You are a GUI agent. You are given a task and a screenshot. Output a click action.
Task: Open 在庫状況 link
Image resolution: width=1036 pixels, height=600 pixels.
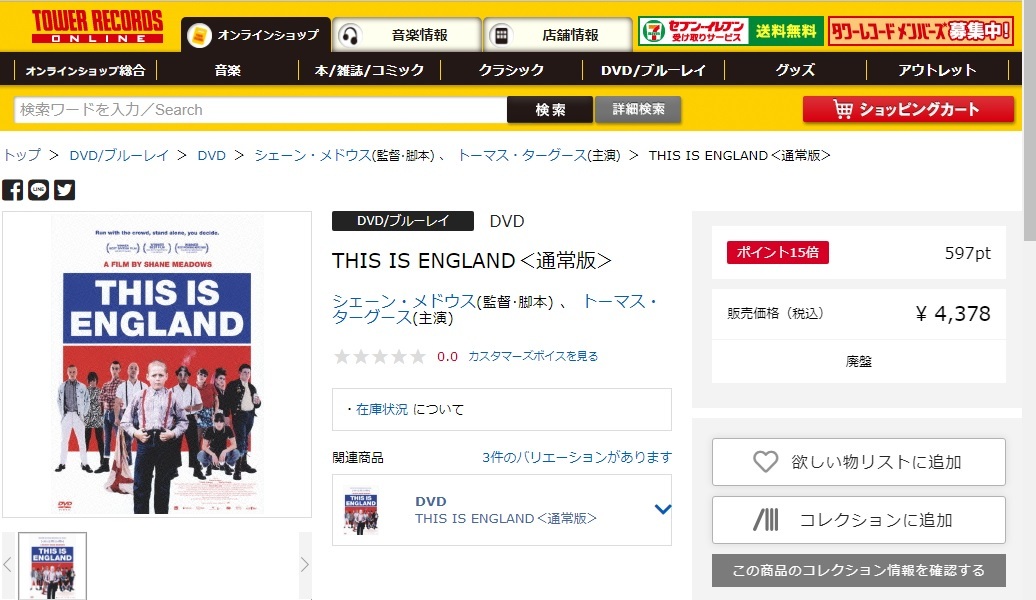(x=382, y=410)
